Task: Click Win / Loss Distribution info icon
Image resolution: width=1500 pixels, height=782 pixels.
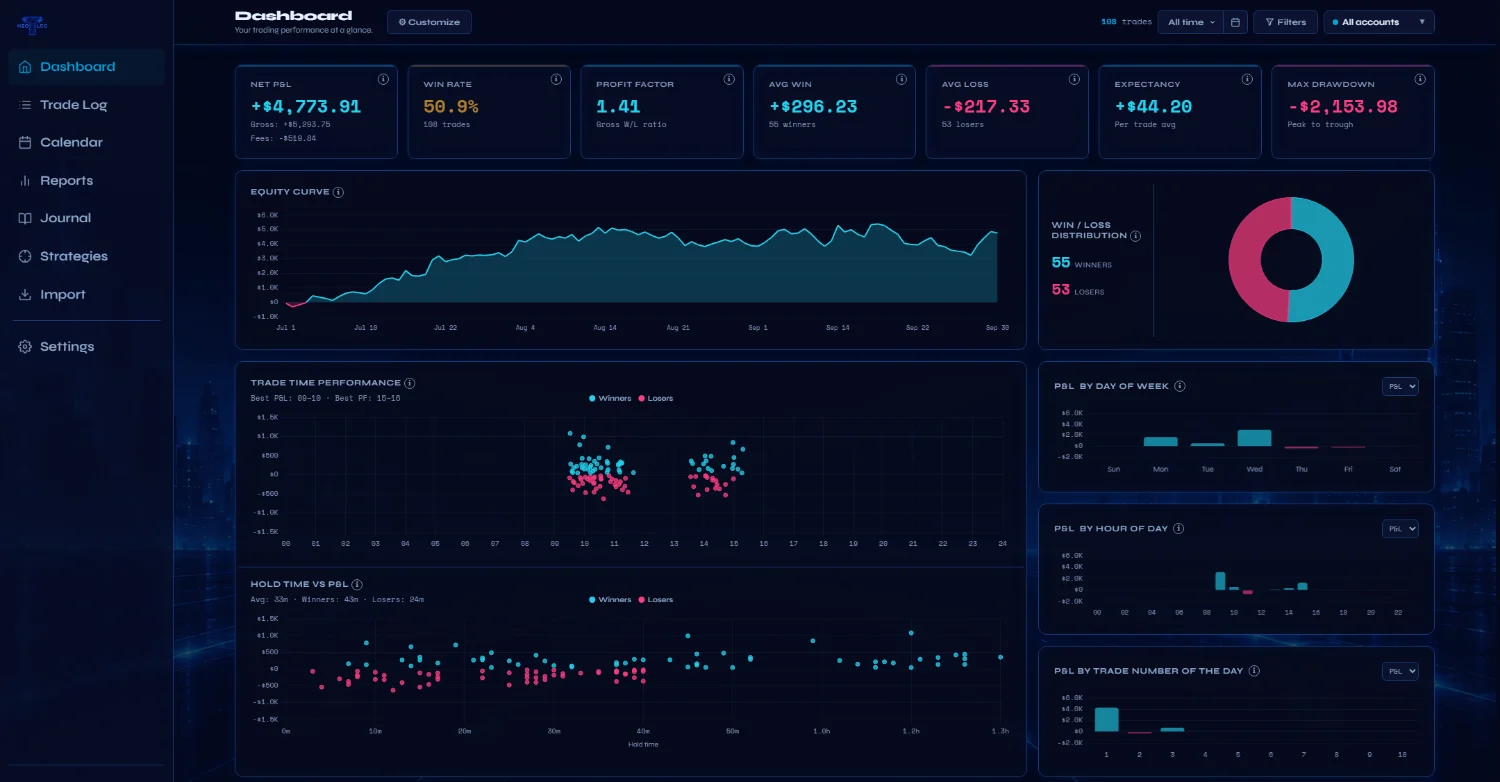Action: point(1135,236)
